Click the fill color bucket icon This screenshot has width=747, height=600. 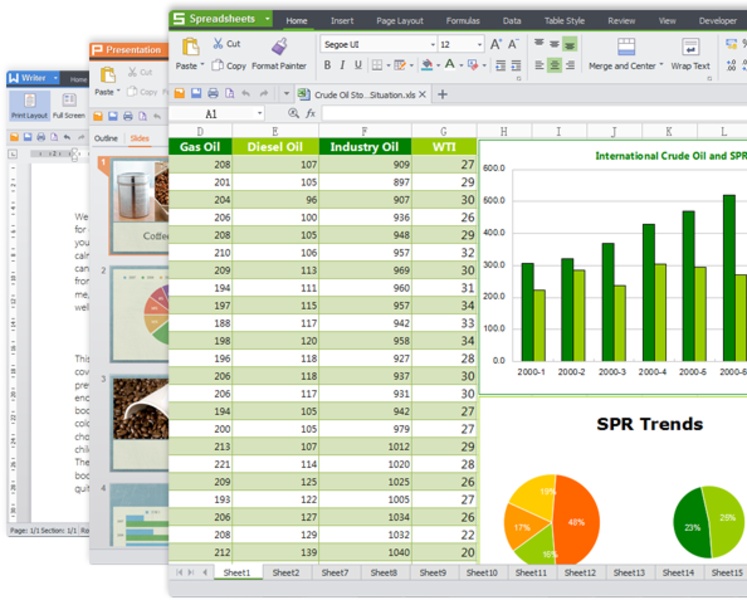[427, 65]
